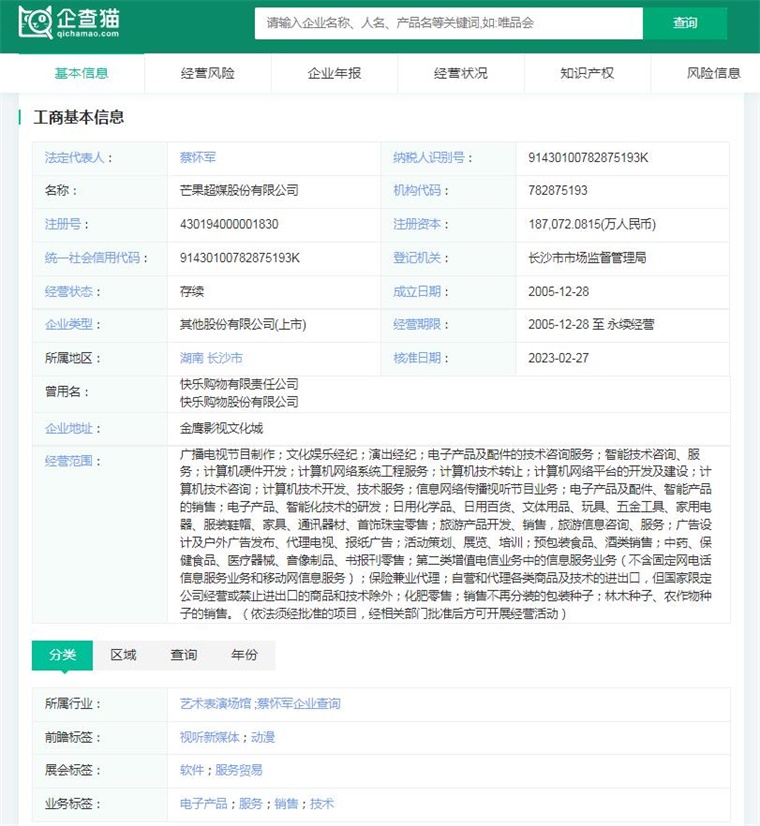Viewport: 760px width, 826px height.
Task: Open the 软件 exhibition tag
Action: point(192,770)
